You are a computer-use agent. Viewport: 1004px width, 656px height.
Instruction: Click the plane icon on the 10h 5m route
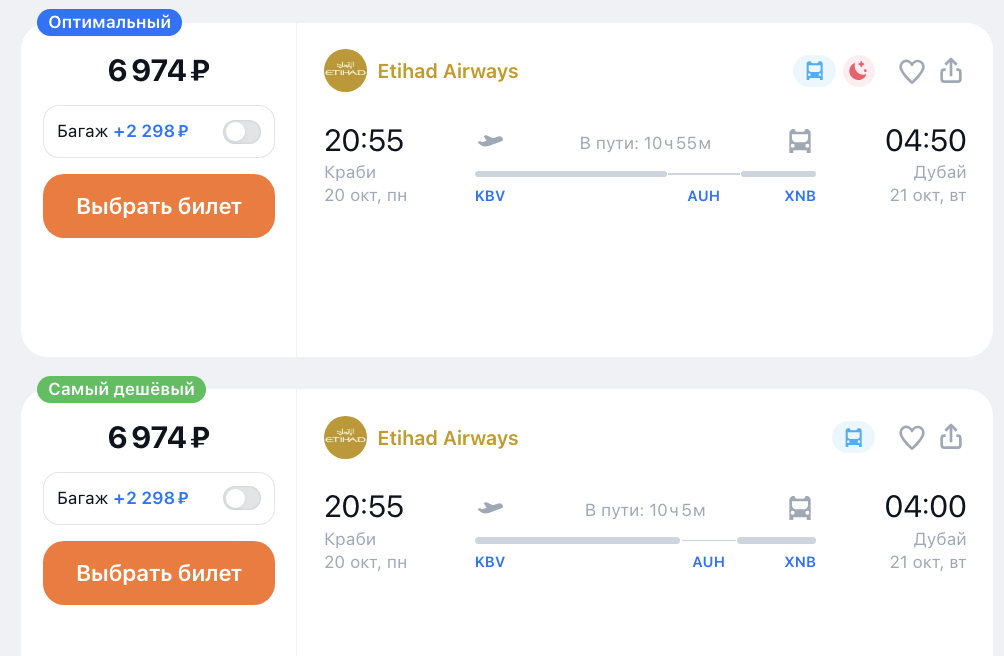point(490,508)
